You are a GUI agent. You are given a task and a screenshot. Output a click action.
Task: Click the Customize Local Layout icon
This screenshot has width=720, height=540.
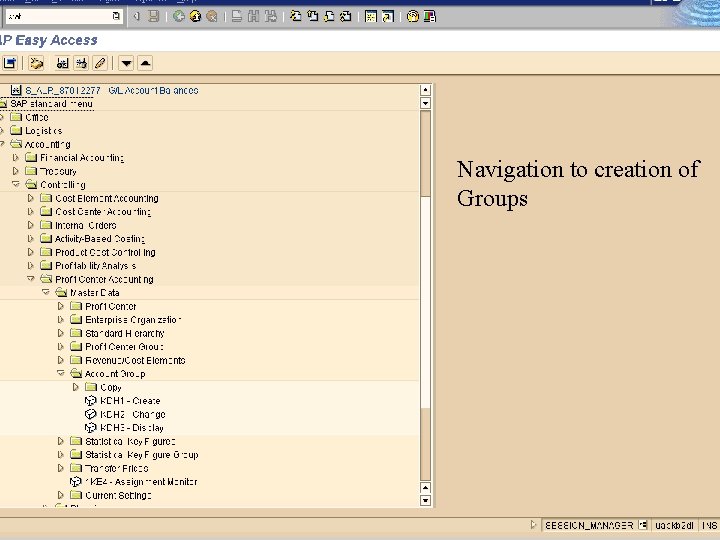(429, 17)
